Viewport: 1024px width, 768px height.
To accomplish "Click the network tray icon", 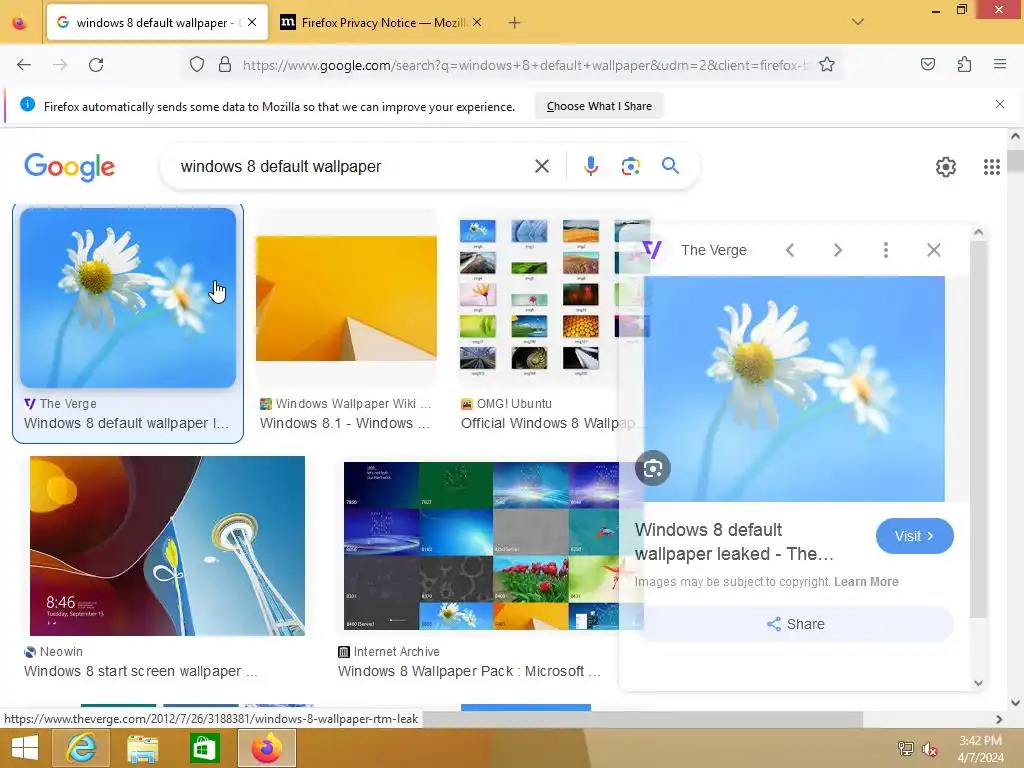I will [905, 749].
